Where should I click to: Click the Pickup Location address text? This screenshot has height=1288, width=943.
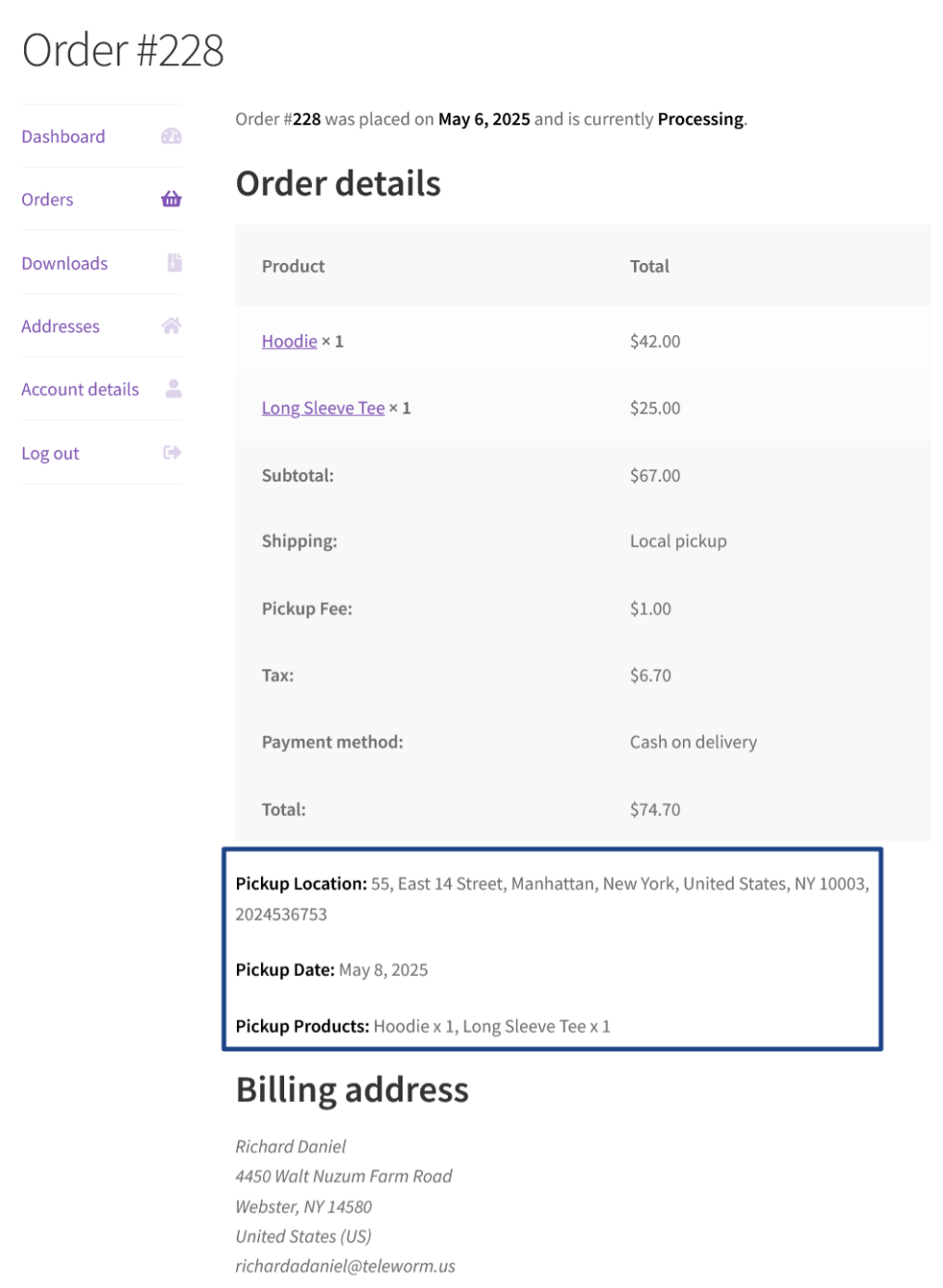point(619,884)
